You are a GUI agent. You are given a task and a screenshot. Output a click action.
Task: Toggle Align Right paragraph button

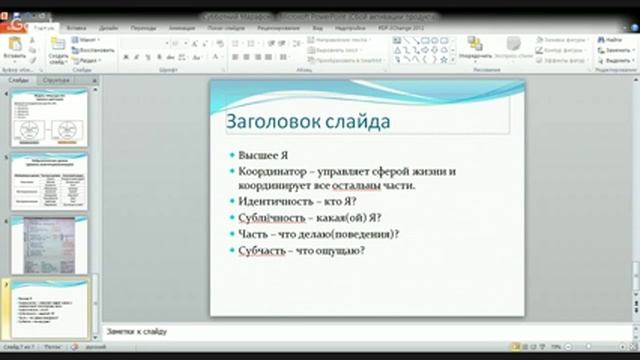click(x=257, y=57)
